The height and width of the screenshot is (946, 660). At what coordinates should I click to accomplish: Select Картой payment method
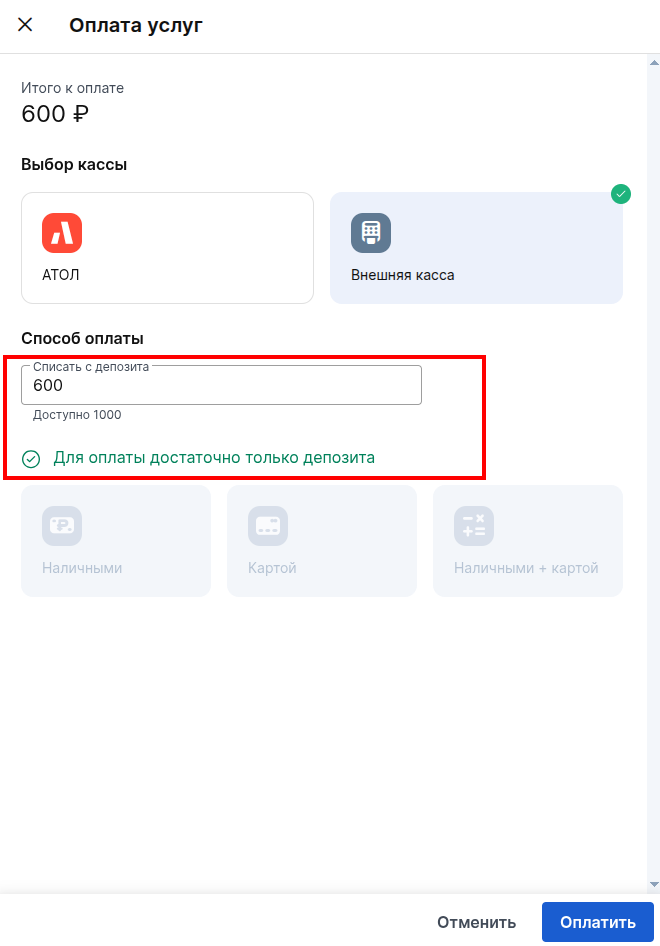[x=322, y=541]
